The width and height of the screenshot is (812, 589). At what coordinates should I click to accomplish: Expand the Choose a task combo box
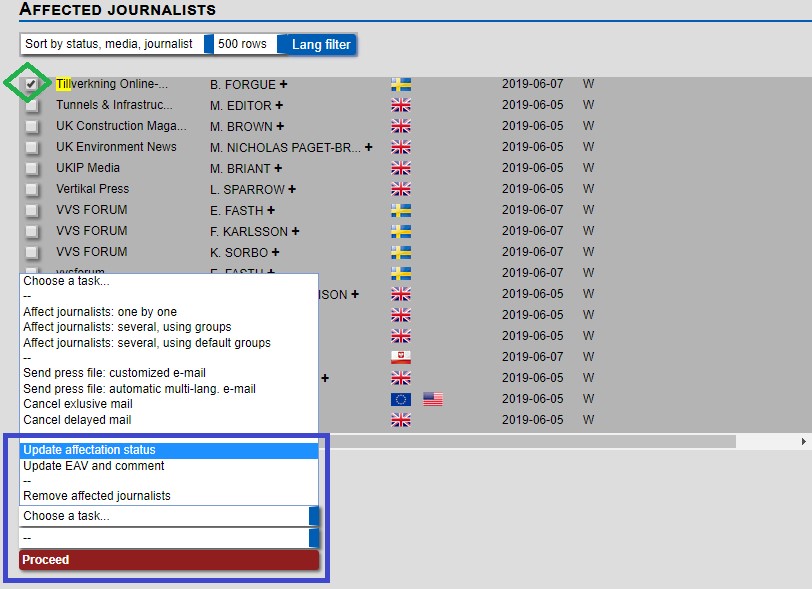tap(168, 516)
